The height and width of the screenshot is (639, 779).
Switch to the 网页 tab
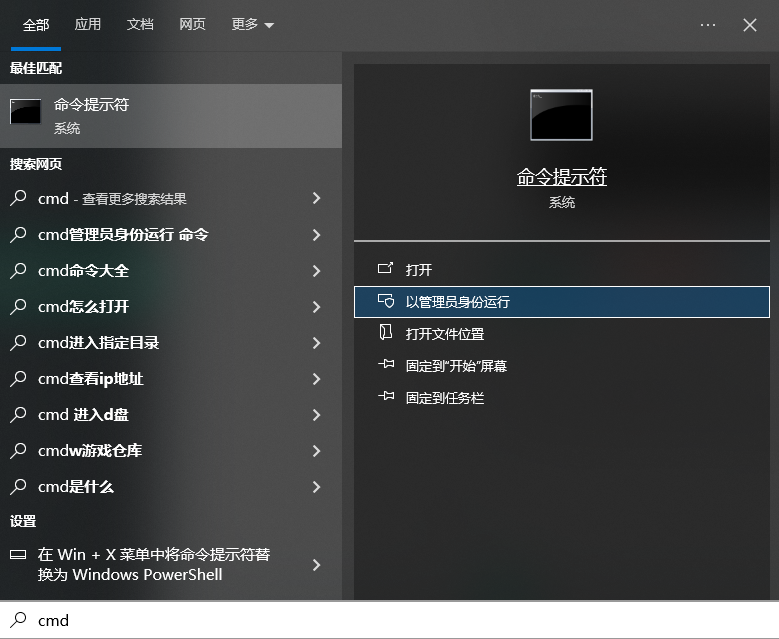coord(192,24)
